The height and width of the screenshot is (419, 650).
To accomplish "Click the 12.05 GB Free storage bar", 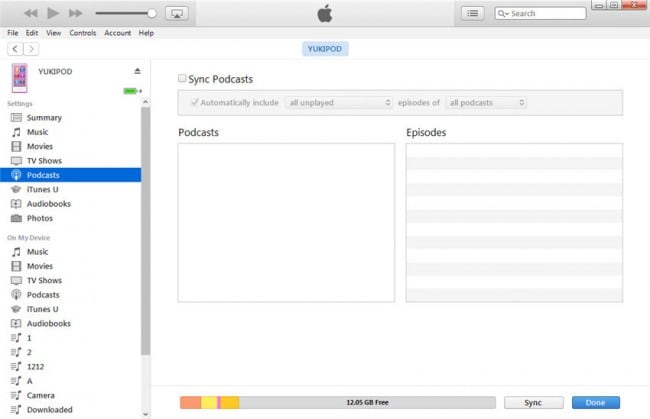I will click(367, 402).
